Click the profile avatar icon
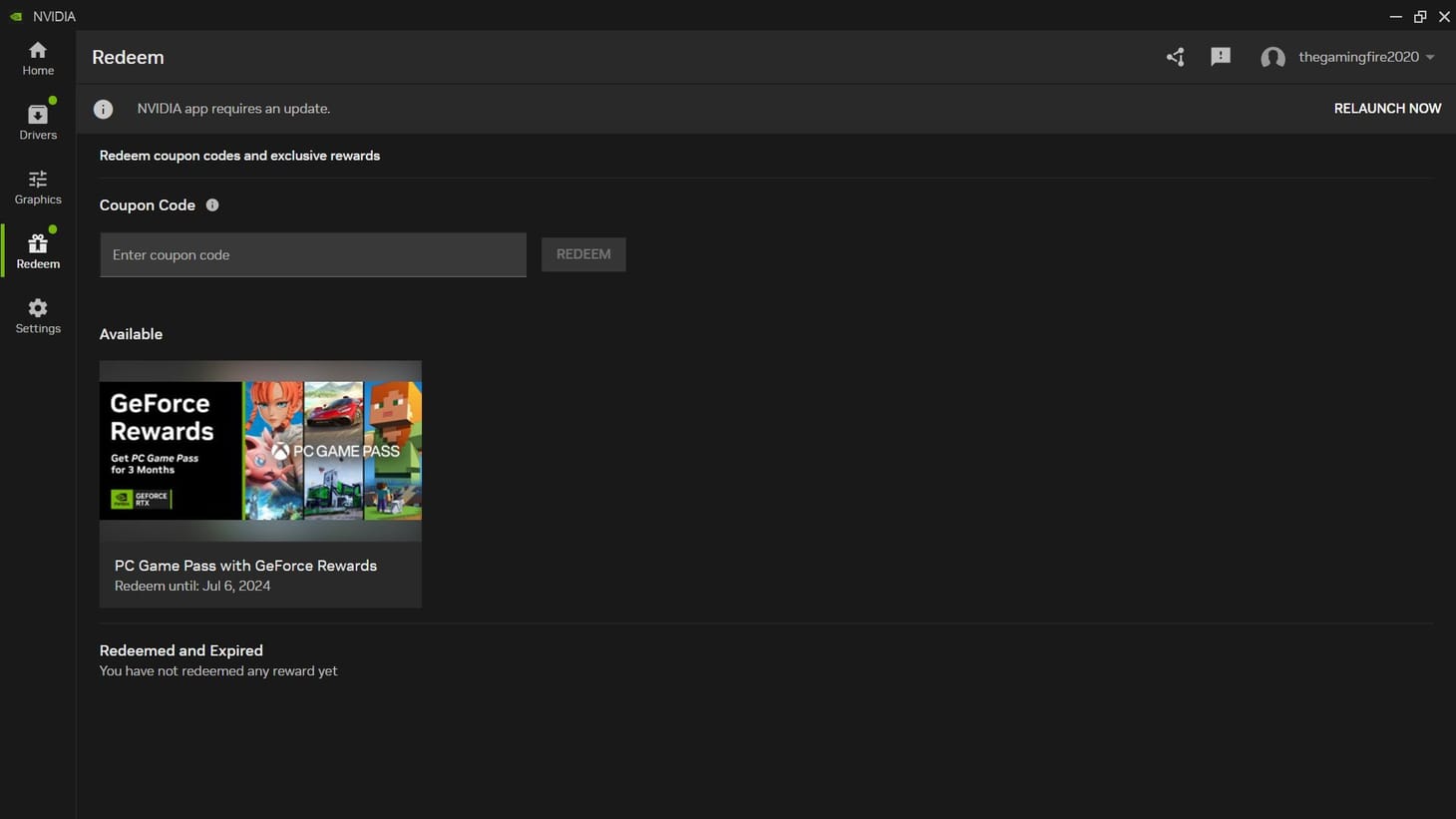This screenshot has width=1456, height=819. click(x=1273, y=57)
